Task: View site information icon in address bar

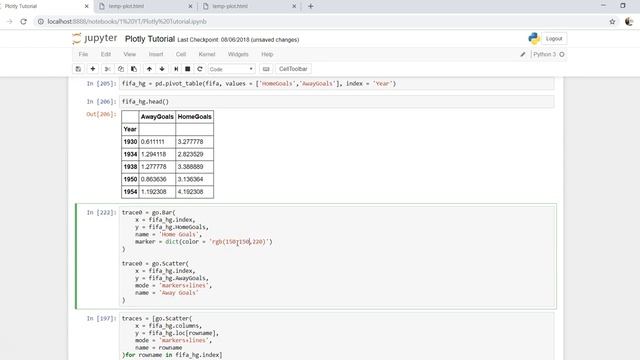Action: click(x=41, y=22)
